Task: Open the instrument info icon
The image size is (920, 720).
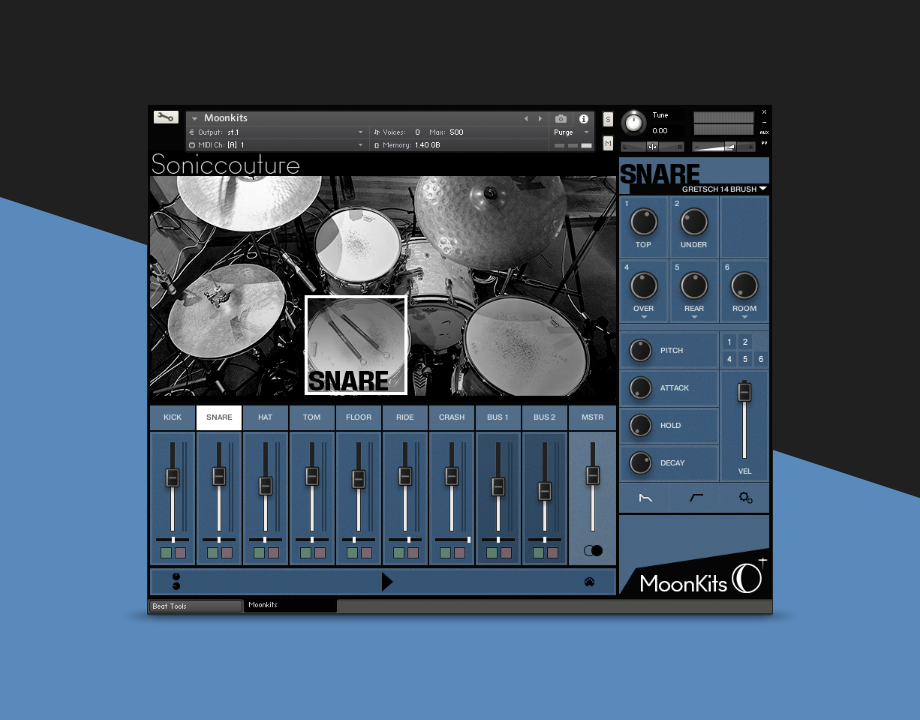Action: click(x=584, y=118)
